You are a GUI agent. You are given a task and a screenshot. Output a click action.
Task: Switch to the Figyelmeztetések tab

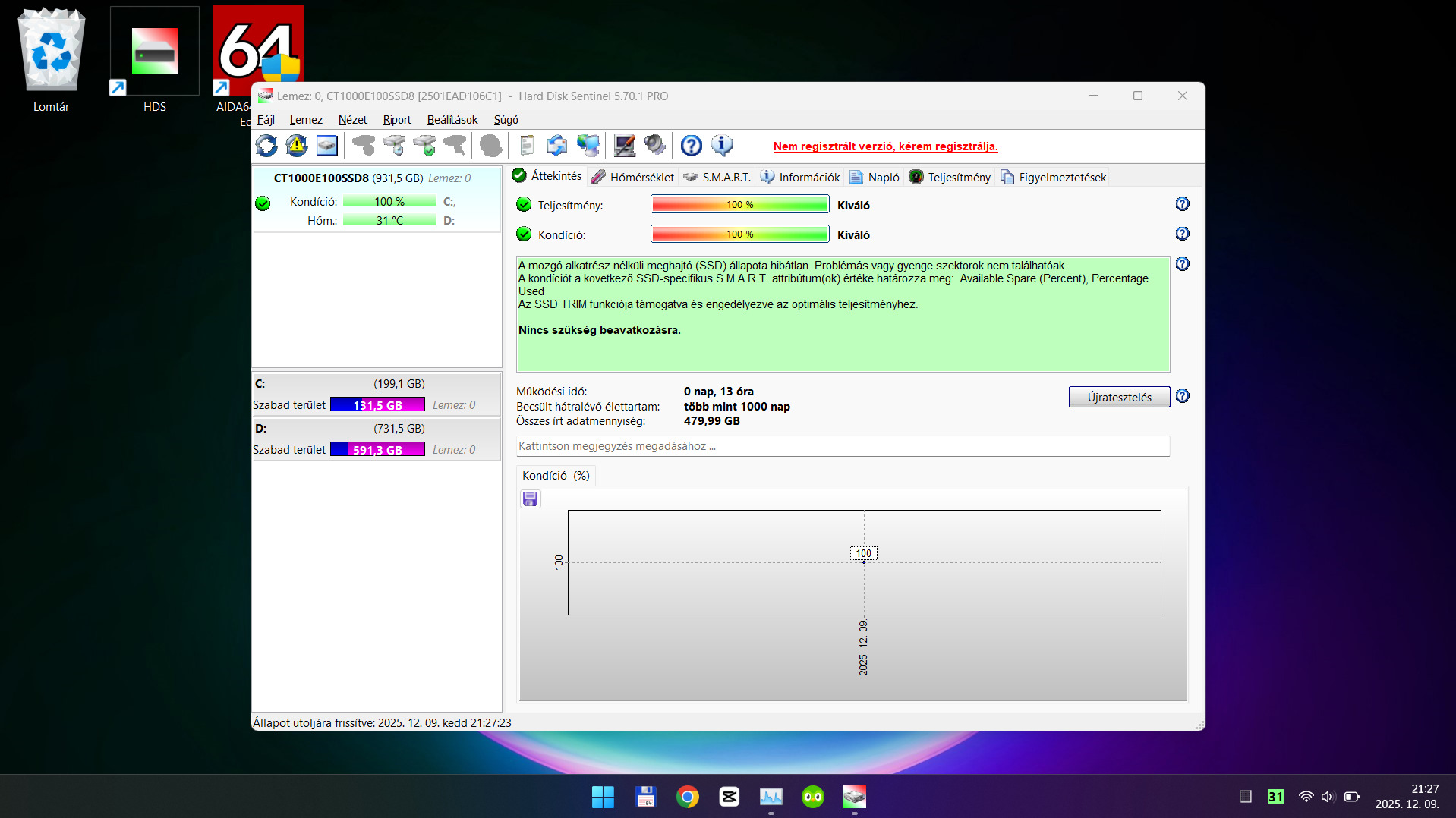coord(1053,177)
